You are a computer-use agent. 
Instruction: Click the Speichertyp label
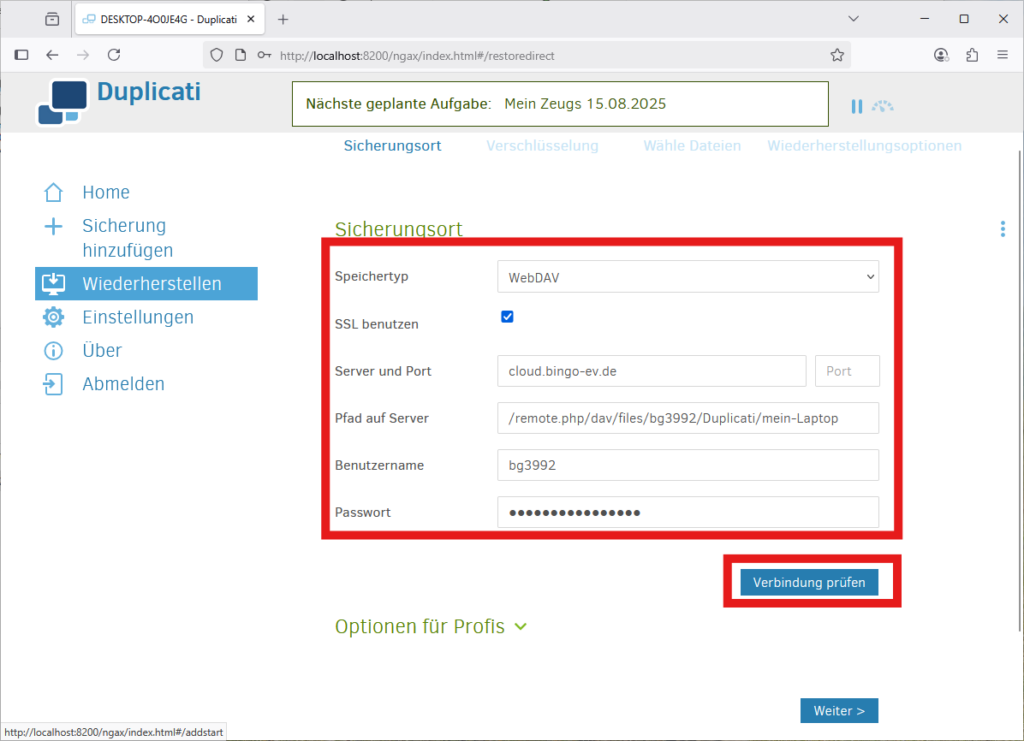click(372, 276)
